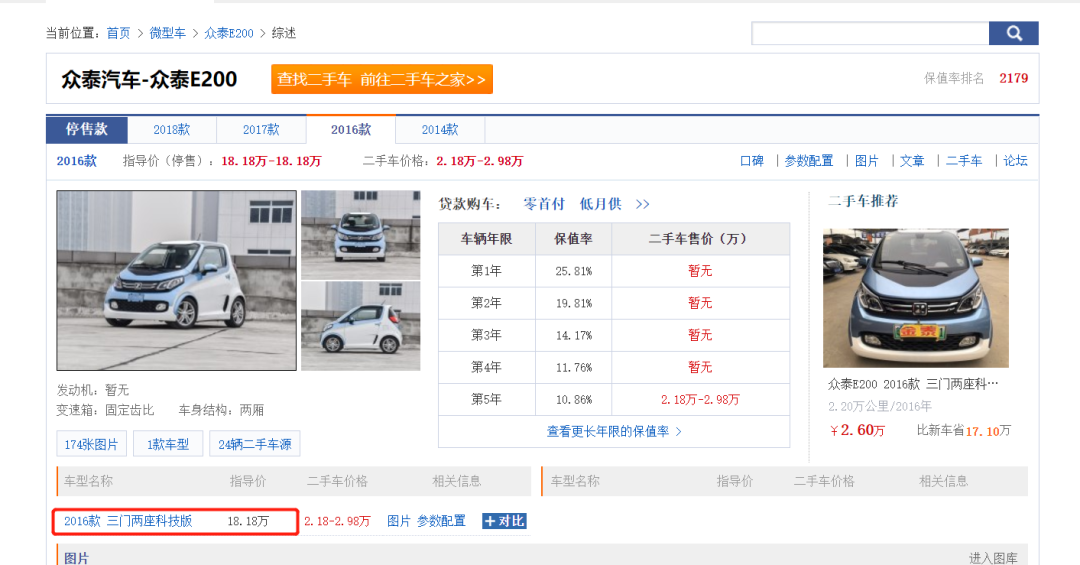Open the recommended used car photo
The image size is (1080, 565).
(x=916, y=298)
